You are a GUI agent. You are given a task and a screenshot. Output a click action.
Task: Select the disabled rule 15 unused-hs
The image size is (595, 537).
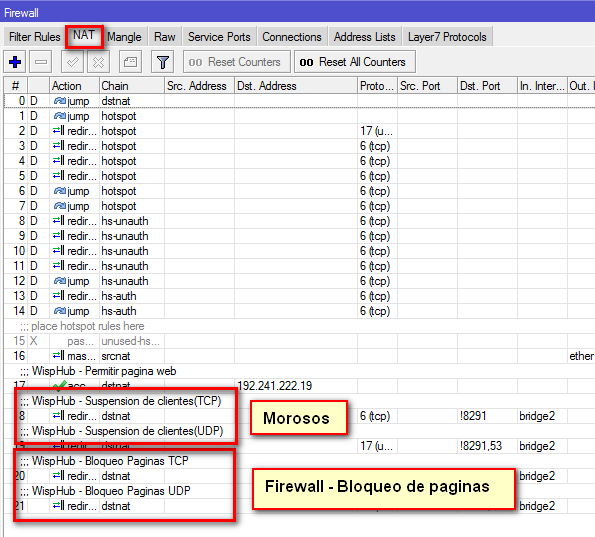(299, 341)
